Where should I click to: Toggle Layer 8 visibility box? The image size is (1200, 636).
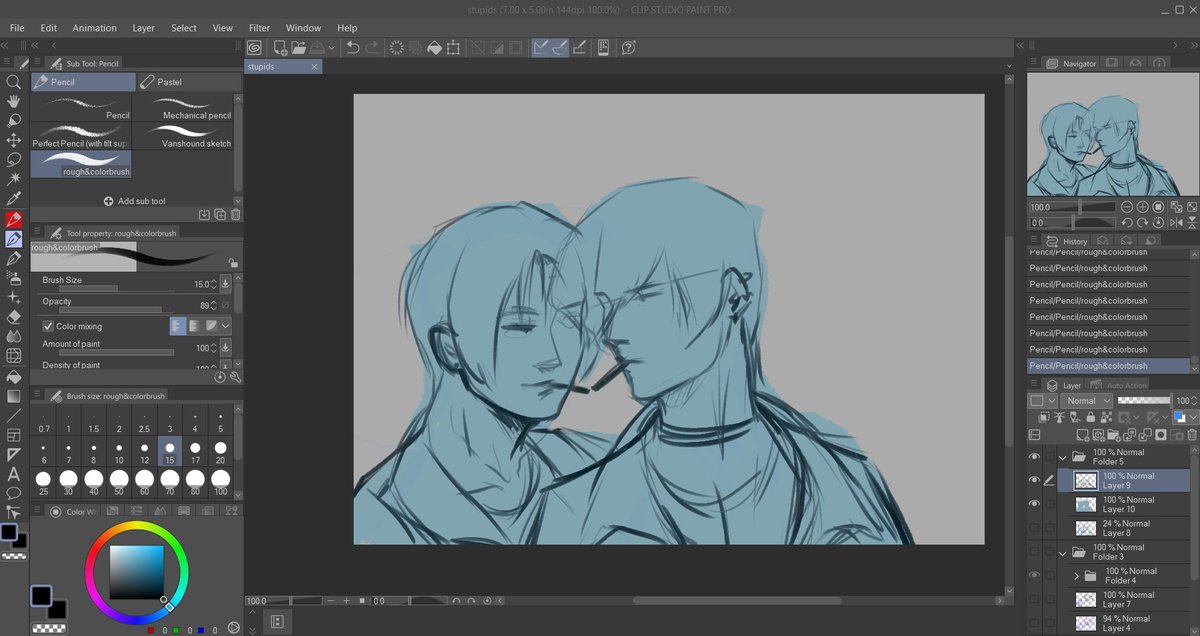(x=1034, y=528)
